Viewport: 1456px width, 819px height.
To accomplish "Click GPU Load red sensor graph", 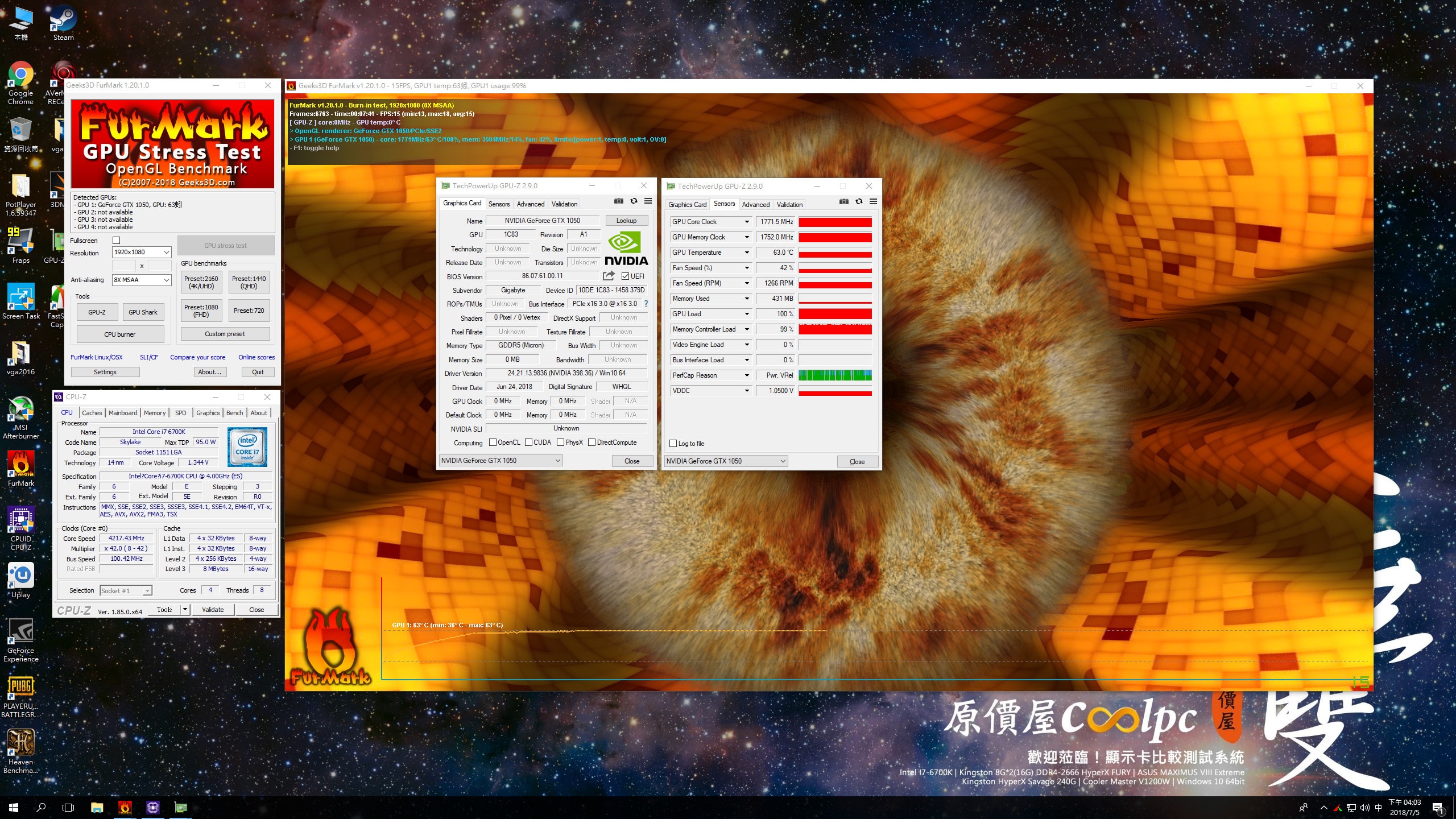I will coord(835,314).
